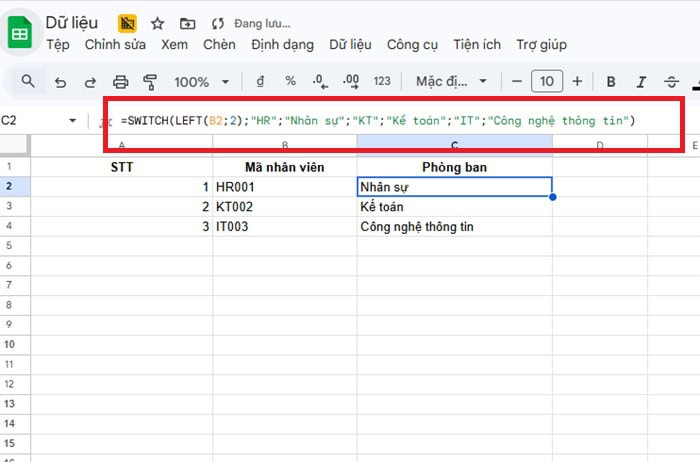Open the Chèn menu
Viewport: 700px width, 462px height.
[219, 44]
